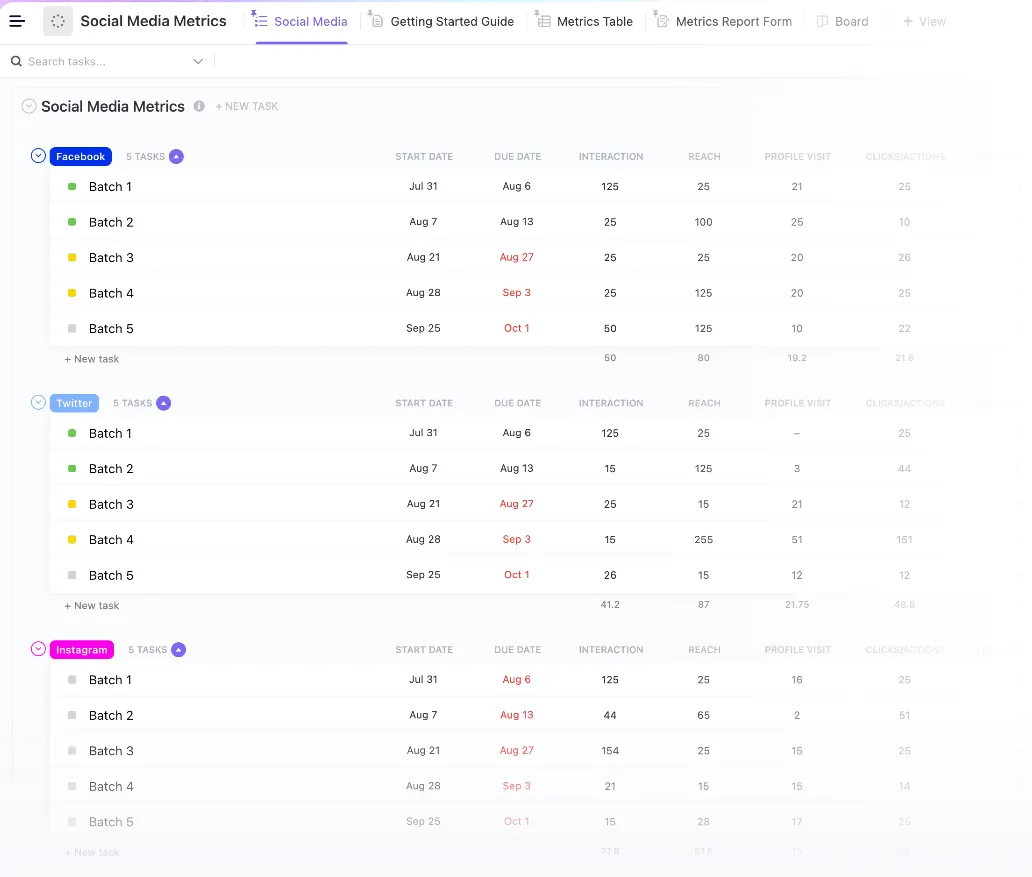Change yellow status of Twitter Batch 3
Screen dimensions: 1032x877
(72, 504)
